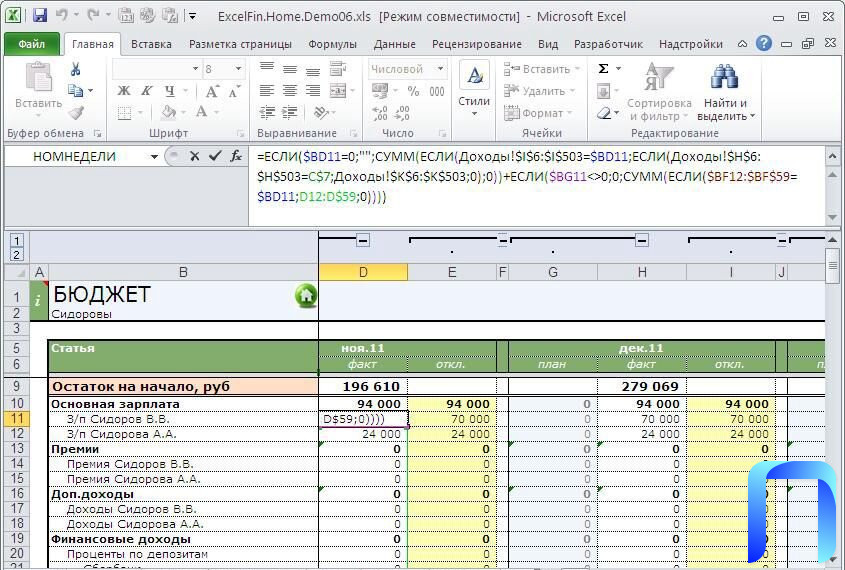Click the Find and Select binoculars icon

[x=724, y=79]
